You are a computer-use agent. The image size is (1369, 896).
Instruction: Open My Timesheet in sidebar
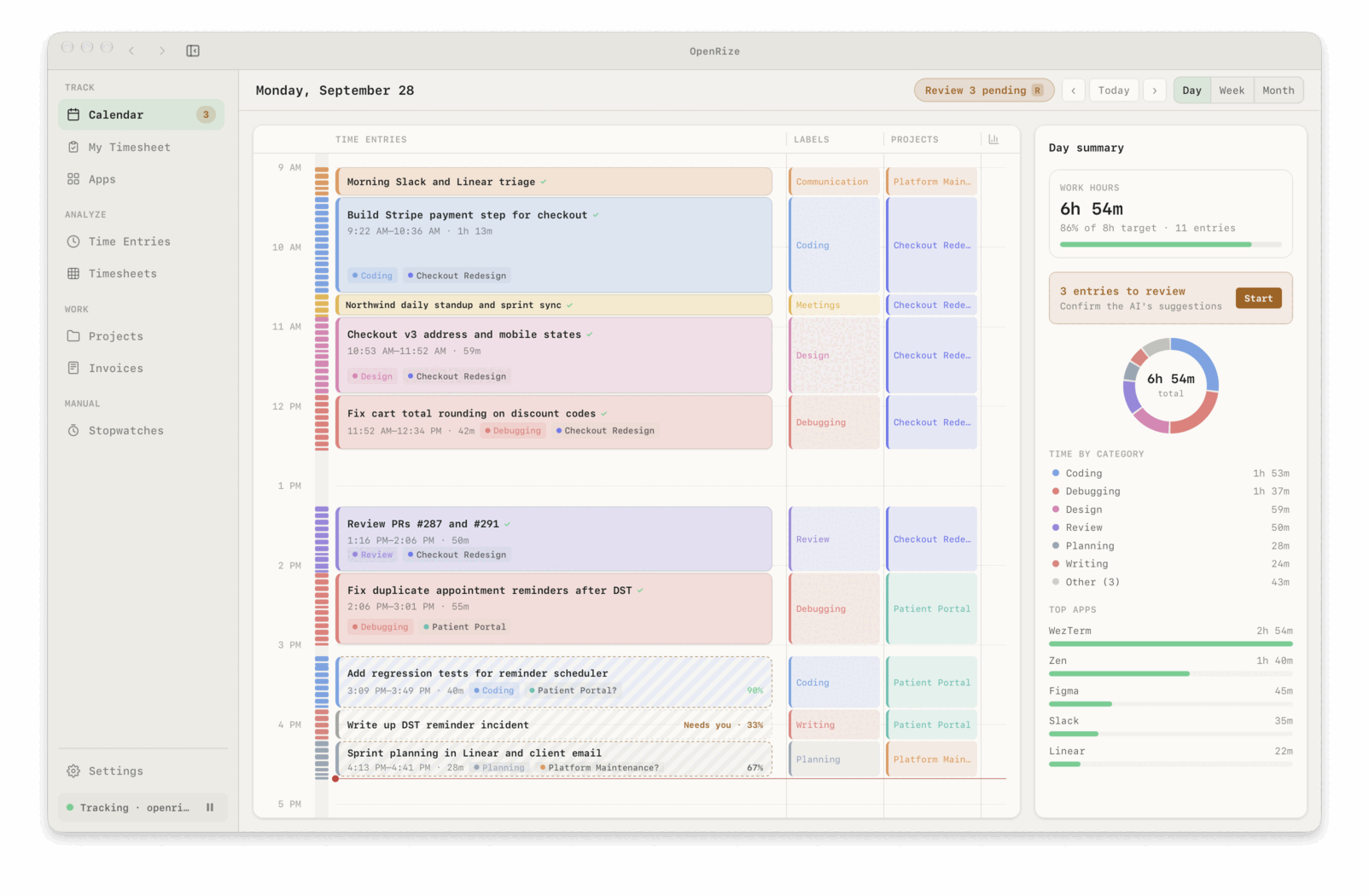point(141,147)
